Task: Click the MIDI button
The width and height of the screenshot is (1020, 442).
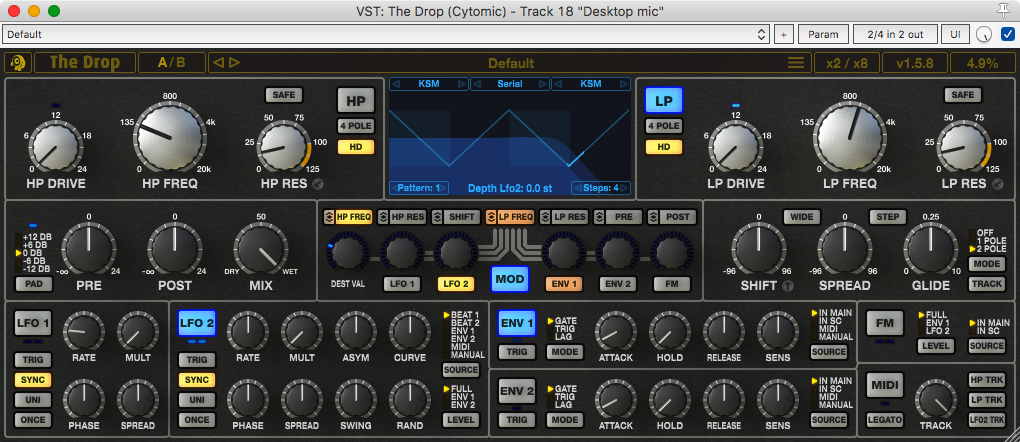Action: [x=884, y=385]
